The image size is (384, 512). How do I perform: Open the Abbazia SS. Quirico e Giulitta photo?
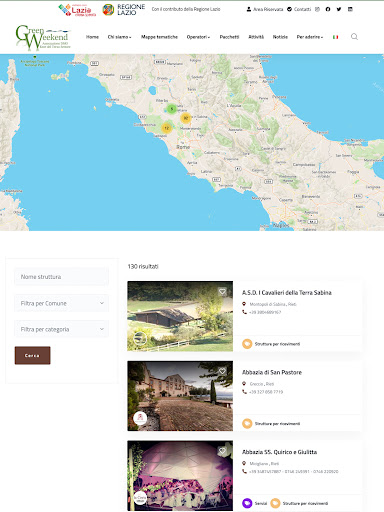180,476
